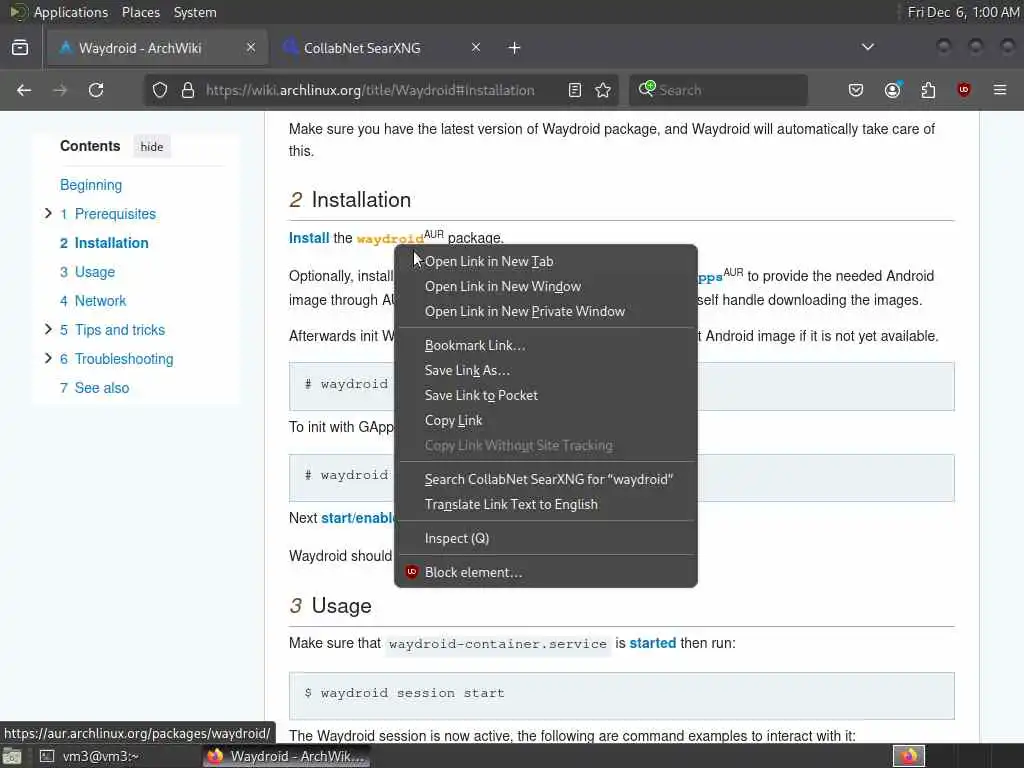Open Places menu in top panel
Viewport: 1024px width, 768px height.
pyautogui.click(x=140, y=12)
